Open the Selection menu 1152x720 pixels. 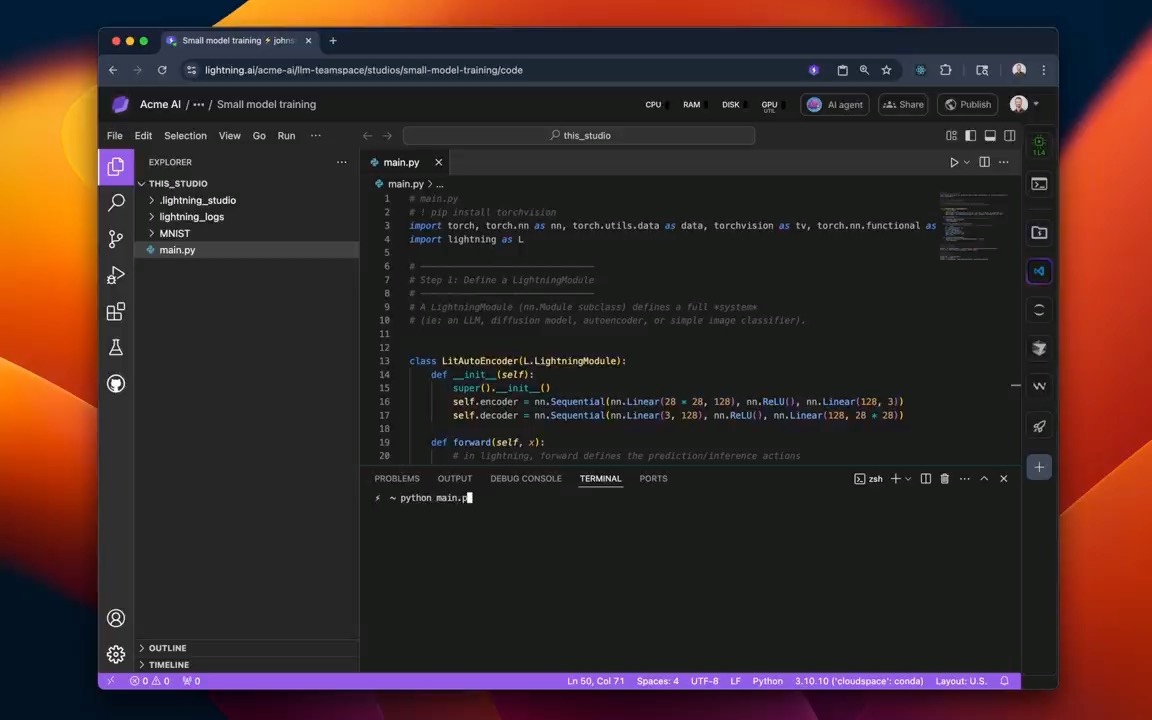click(x=185, y=136)
